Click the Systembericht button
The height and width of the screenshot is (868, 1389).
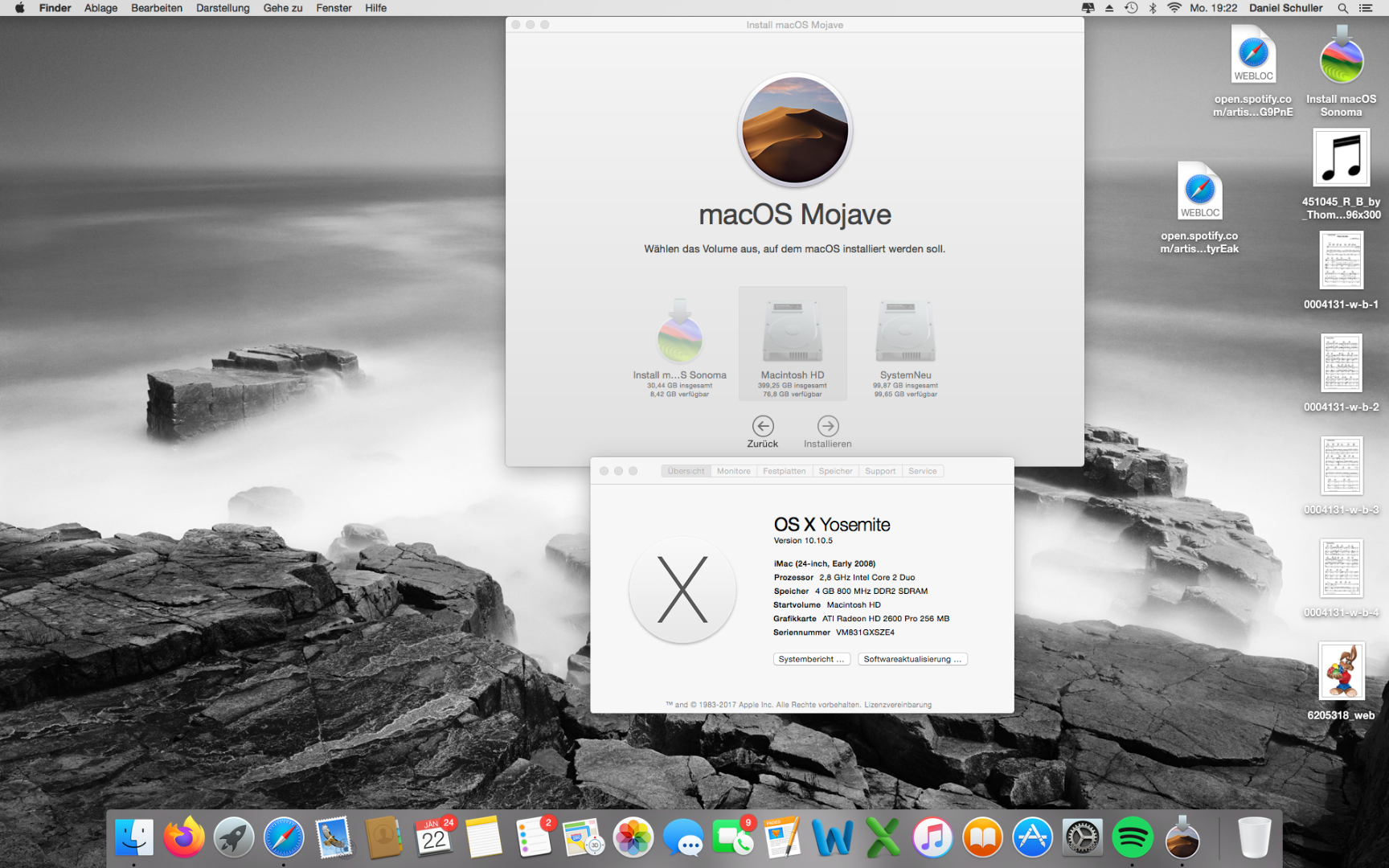coord(811,659)
